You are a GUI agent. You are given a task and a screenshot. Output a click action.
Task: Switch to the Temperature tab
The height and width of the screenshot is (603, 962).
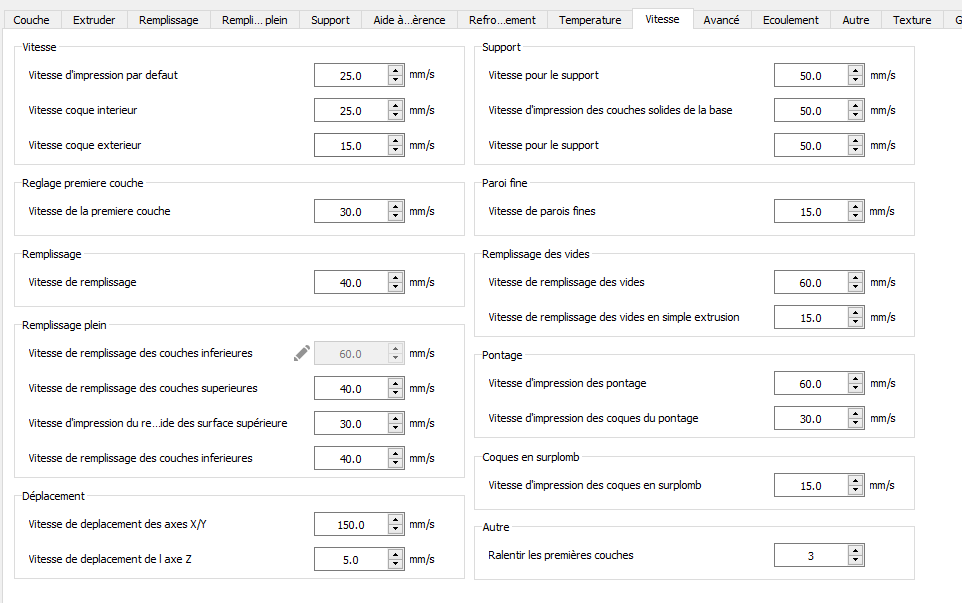[x=590, y=20]
